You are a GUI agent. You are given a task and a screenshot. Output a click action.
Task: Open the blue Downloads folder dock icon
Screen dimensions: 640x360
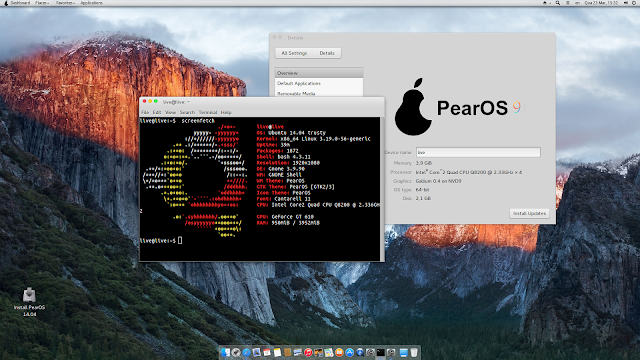click(404, 353)
